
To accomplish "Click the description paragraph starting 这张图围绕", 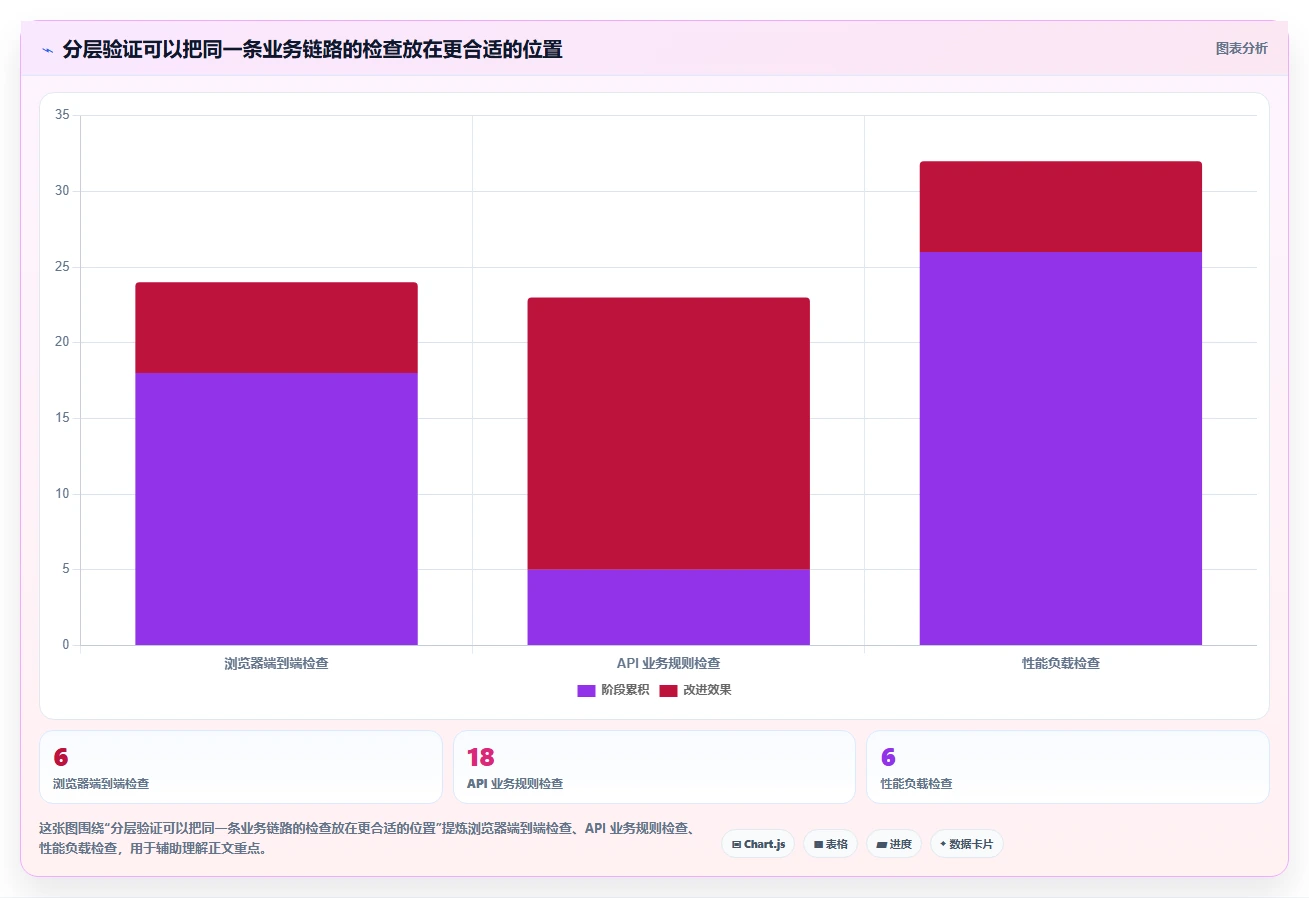I will point(367,839).
